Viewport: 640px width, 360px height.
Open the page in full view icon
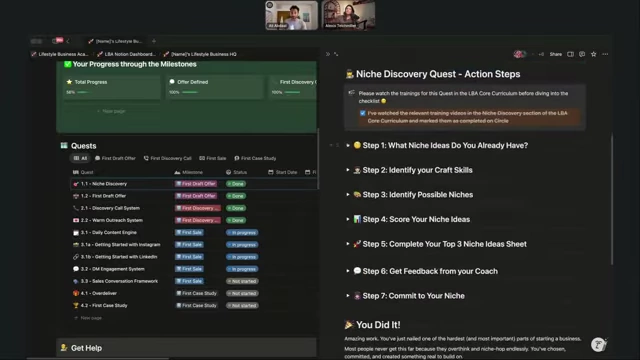pos(336,54)
